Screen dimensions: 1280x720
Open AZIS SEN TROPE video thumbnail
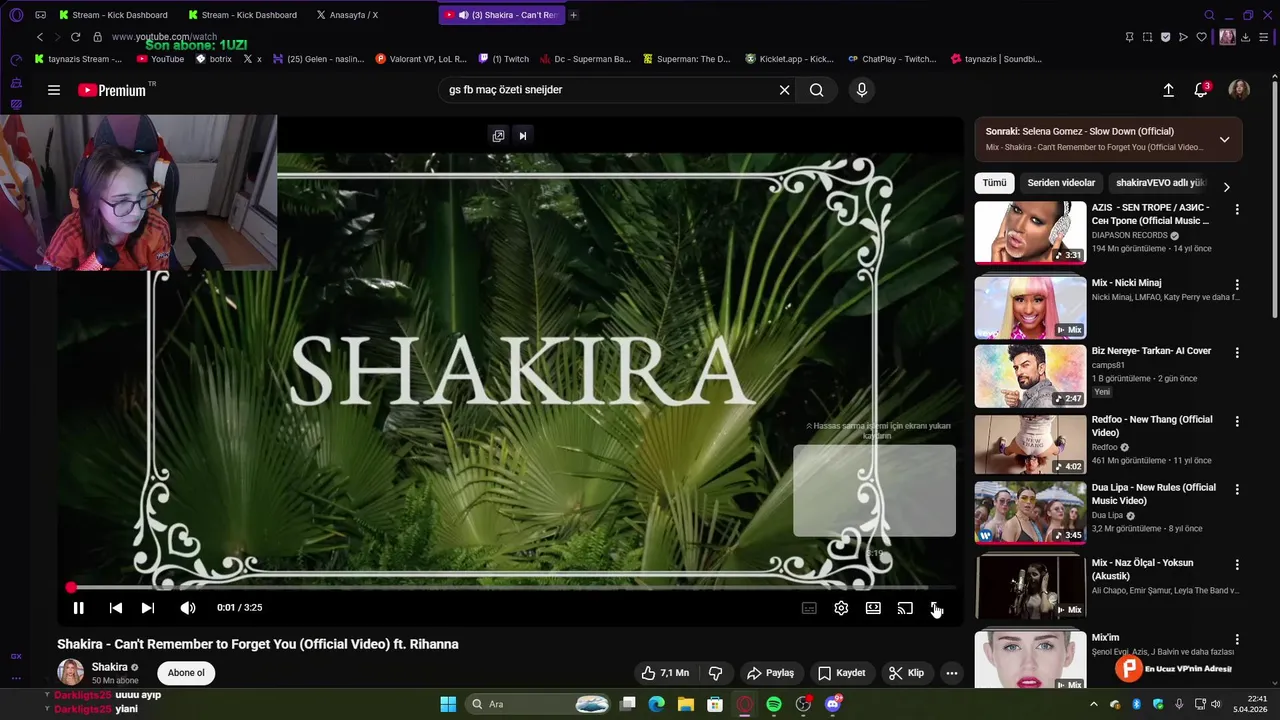click(1030, 232)
